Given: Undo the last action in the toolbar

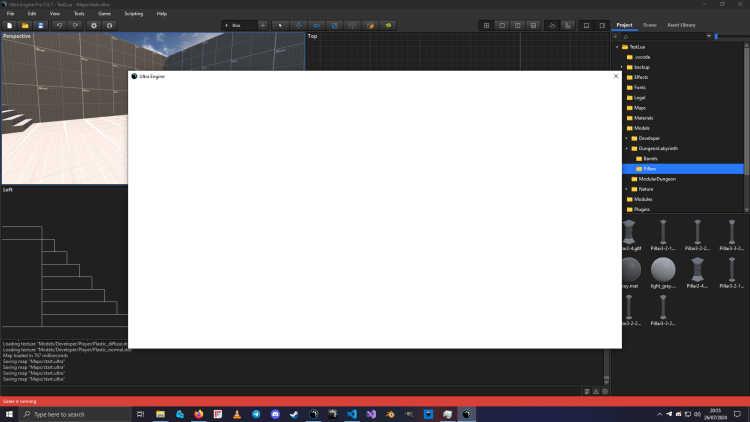Looking at the screenshot, I should [x=59, y=25].
